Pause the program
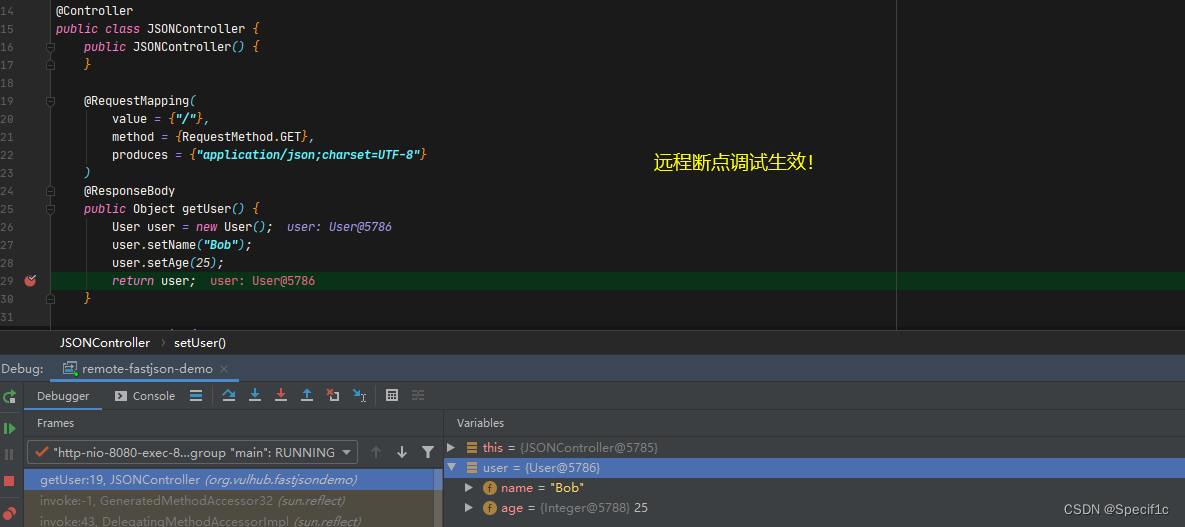Viewport: 1185px width, 527px height. (10, 454)
